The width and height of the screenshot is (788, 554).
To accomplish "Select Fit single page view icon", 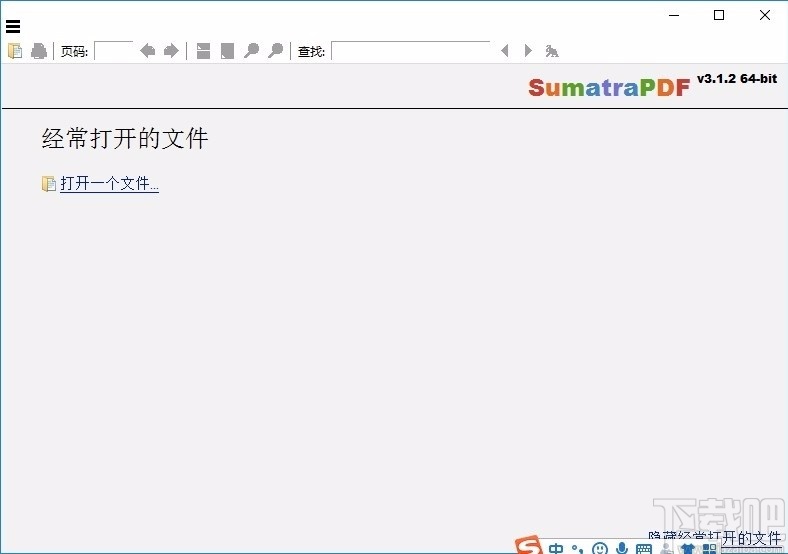I will (x=227, y=51).
